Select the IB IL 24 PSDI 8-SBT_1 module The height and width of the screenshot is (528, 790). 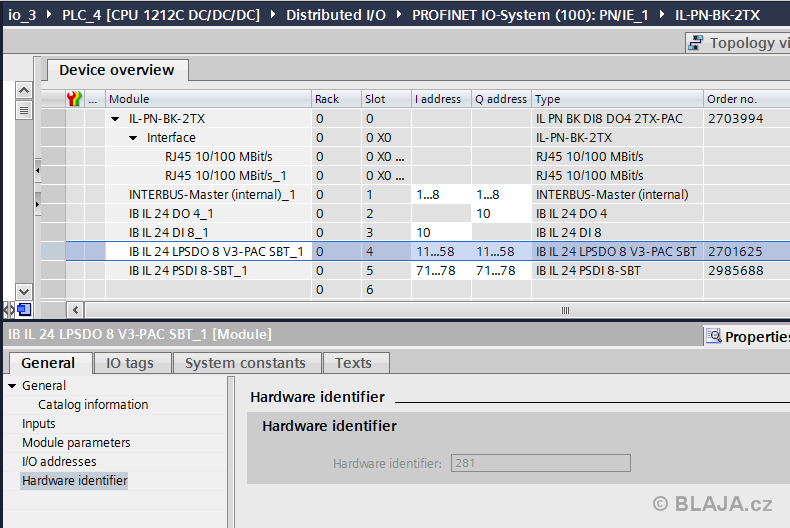click(188, 271)
